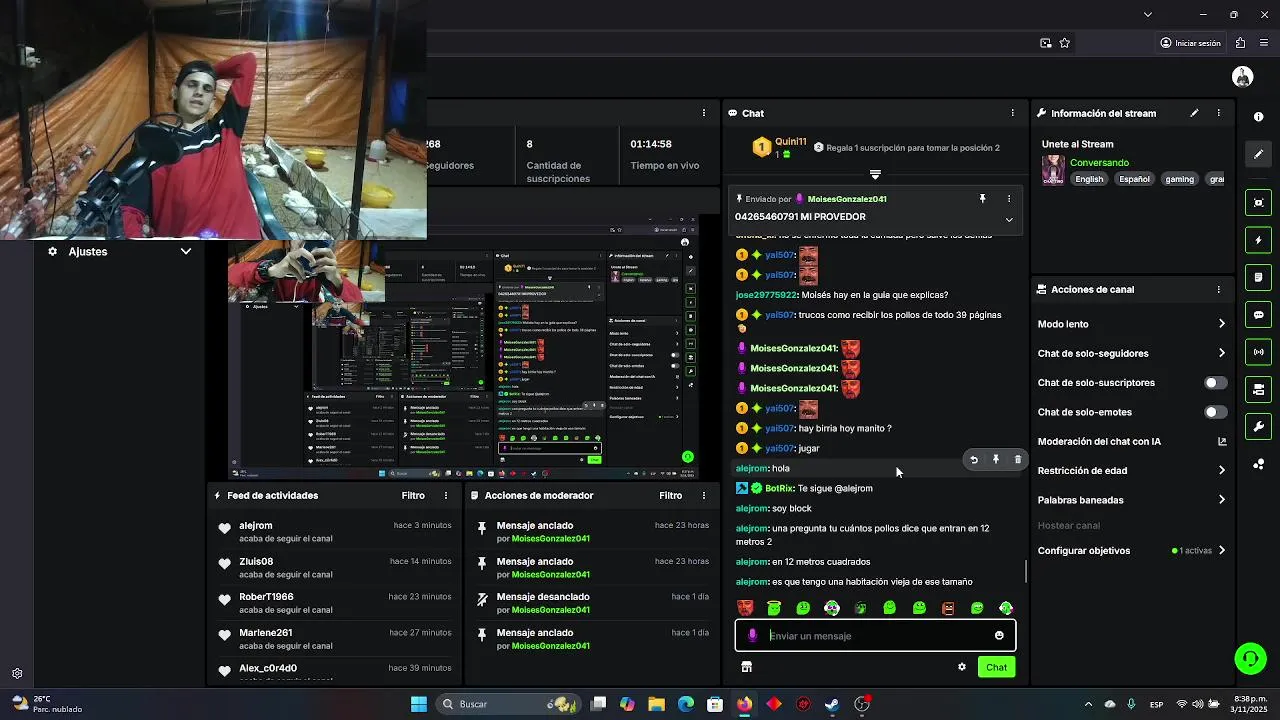Click BotRix username in chat
Screen dimensions: 1280x720
[x=779, y=489]
